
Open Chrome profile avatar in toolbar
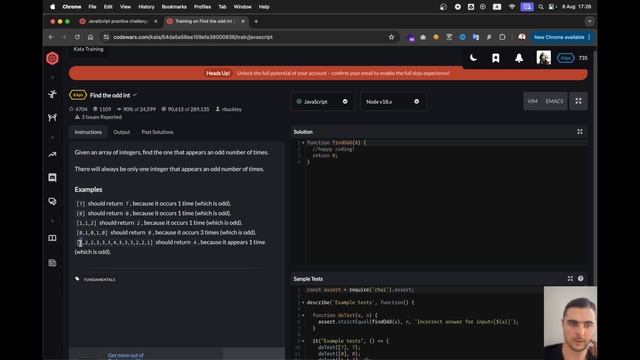522,37
